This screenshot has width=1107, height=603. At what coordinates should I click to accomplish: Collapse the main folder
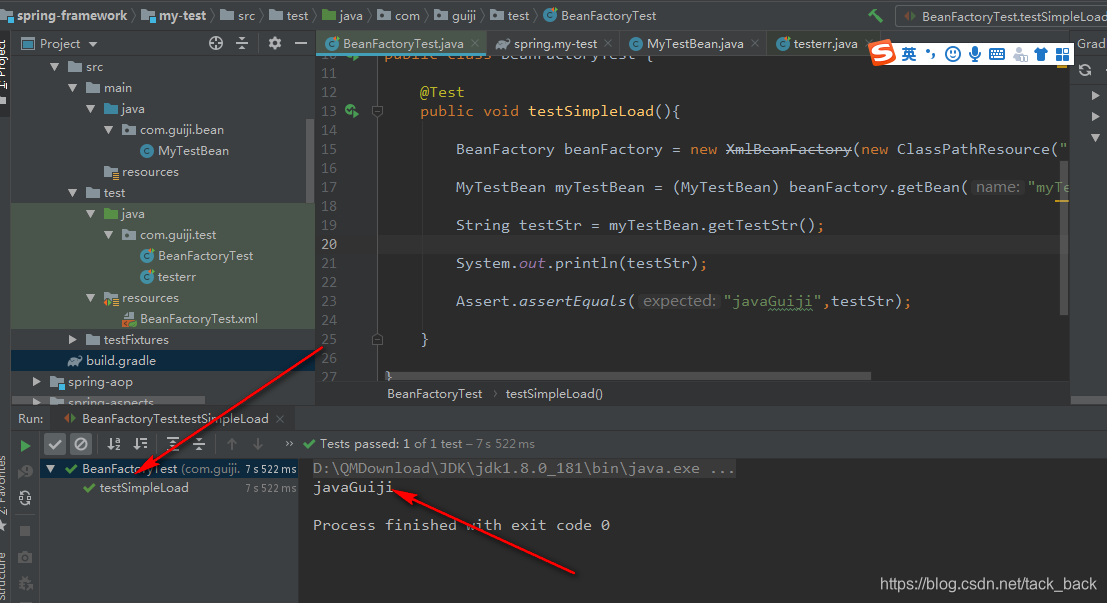point(73,88)
